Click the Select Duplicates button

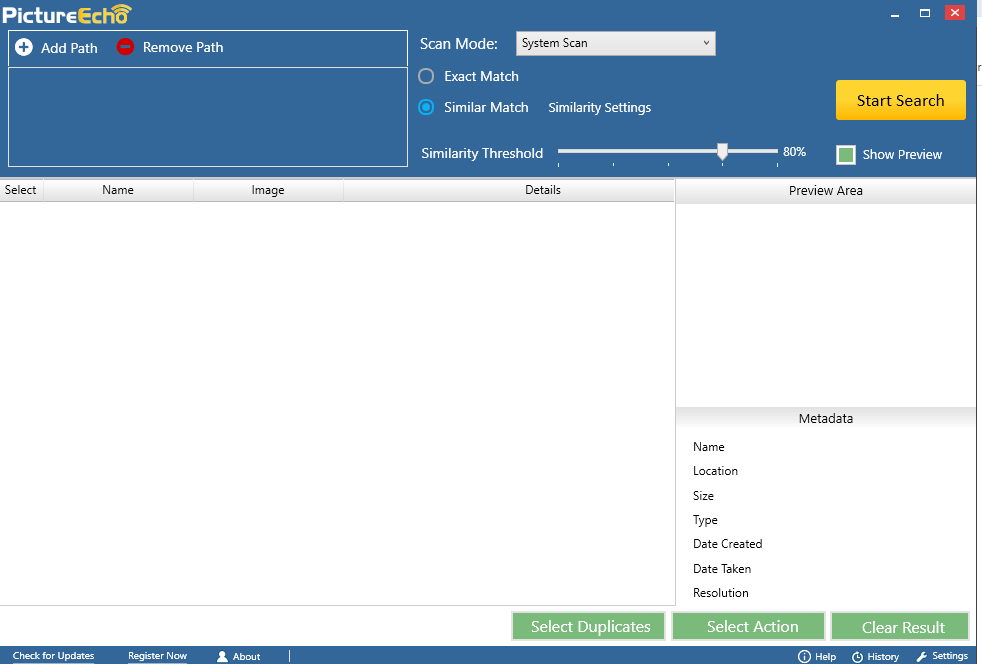point(589,626)
